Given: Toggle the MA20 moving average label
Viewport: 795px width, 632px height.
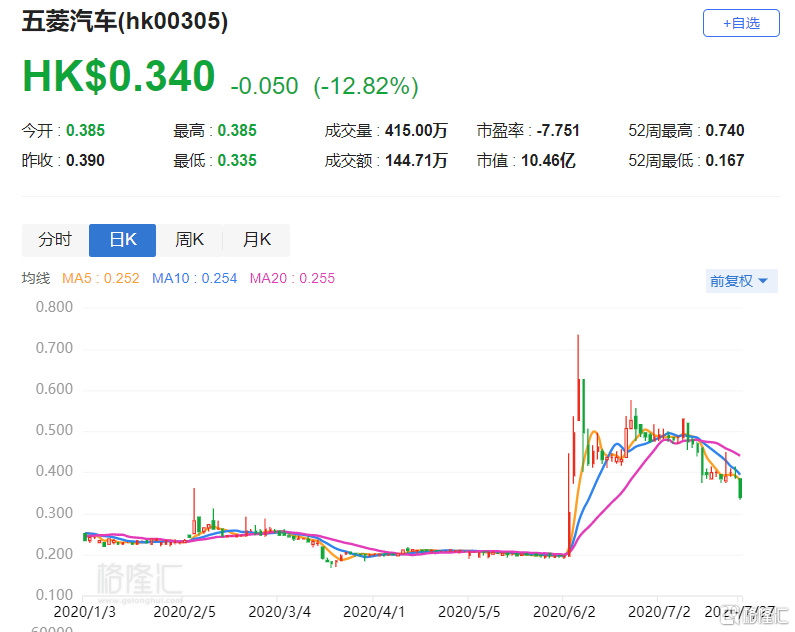Looking at the screenshot, I should pos(292,278).
